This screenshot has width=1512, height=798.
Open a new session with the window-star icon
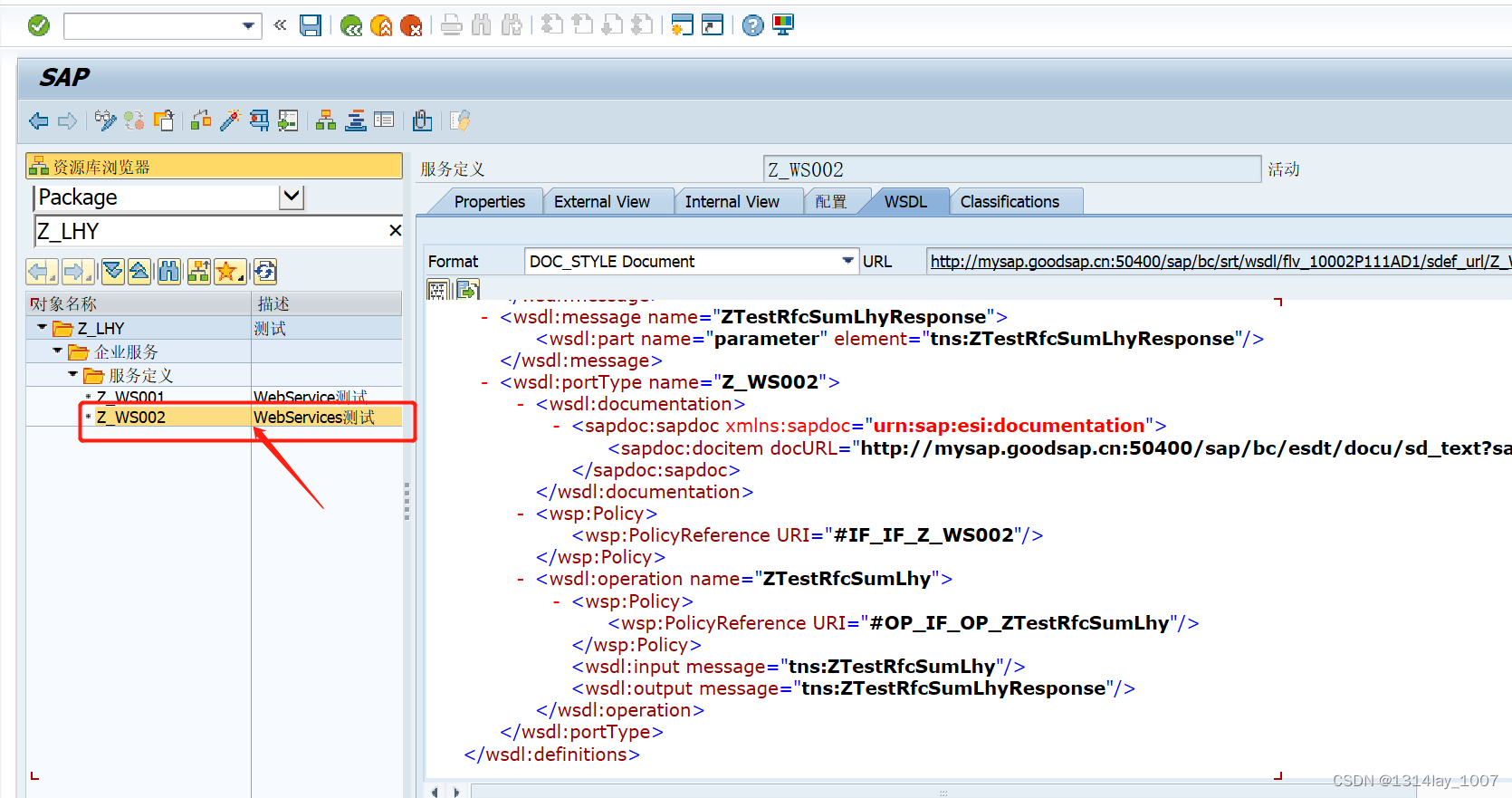[682, 25]
